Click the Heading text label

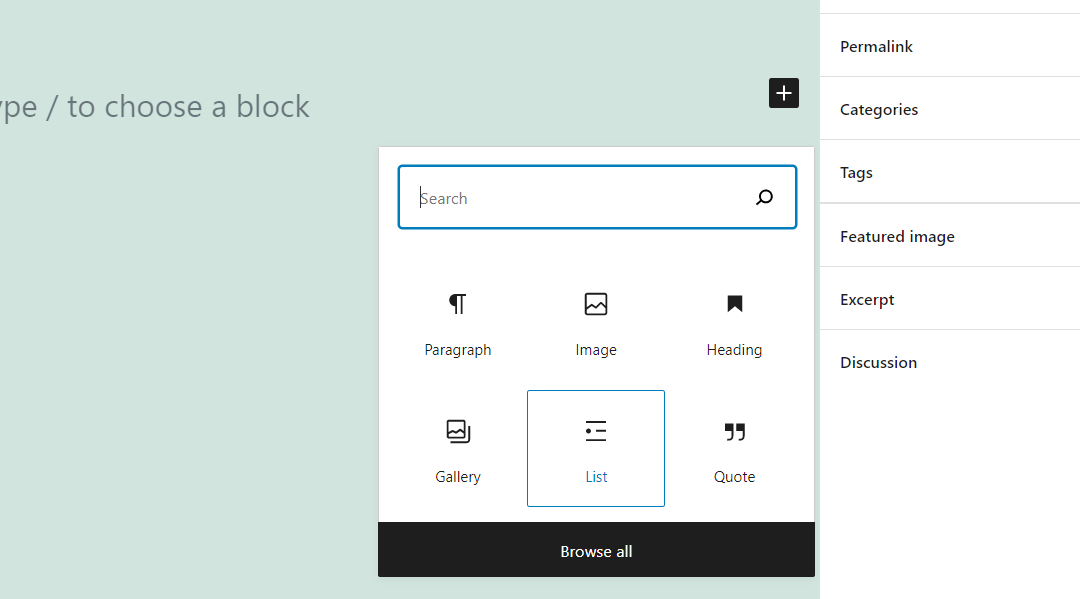734,350
